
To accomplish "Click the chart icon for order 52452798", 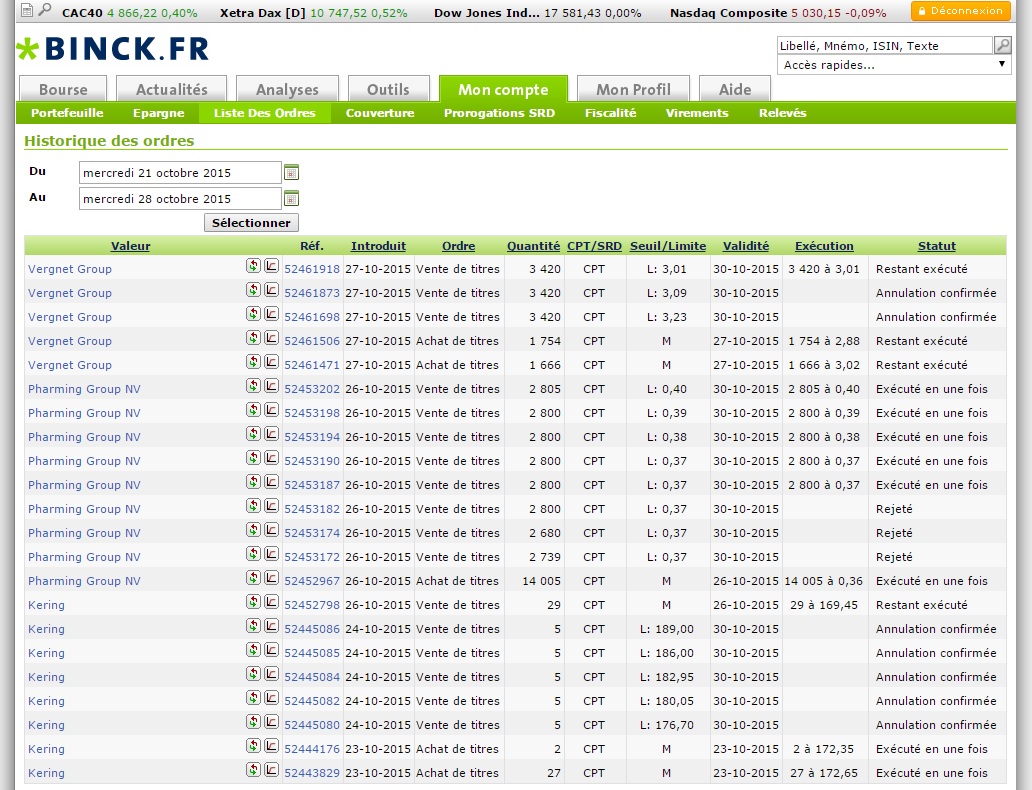I will pos(271,602).
